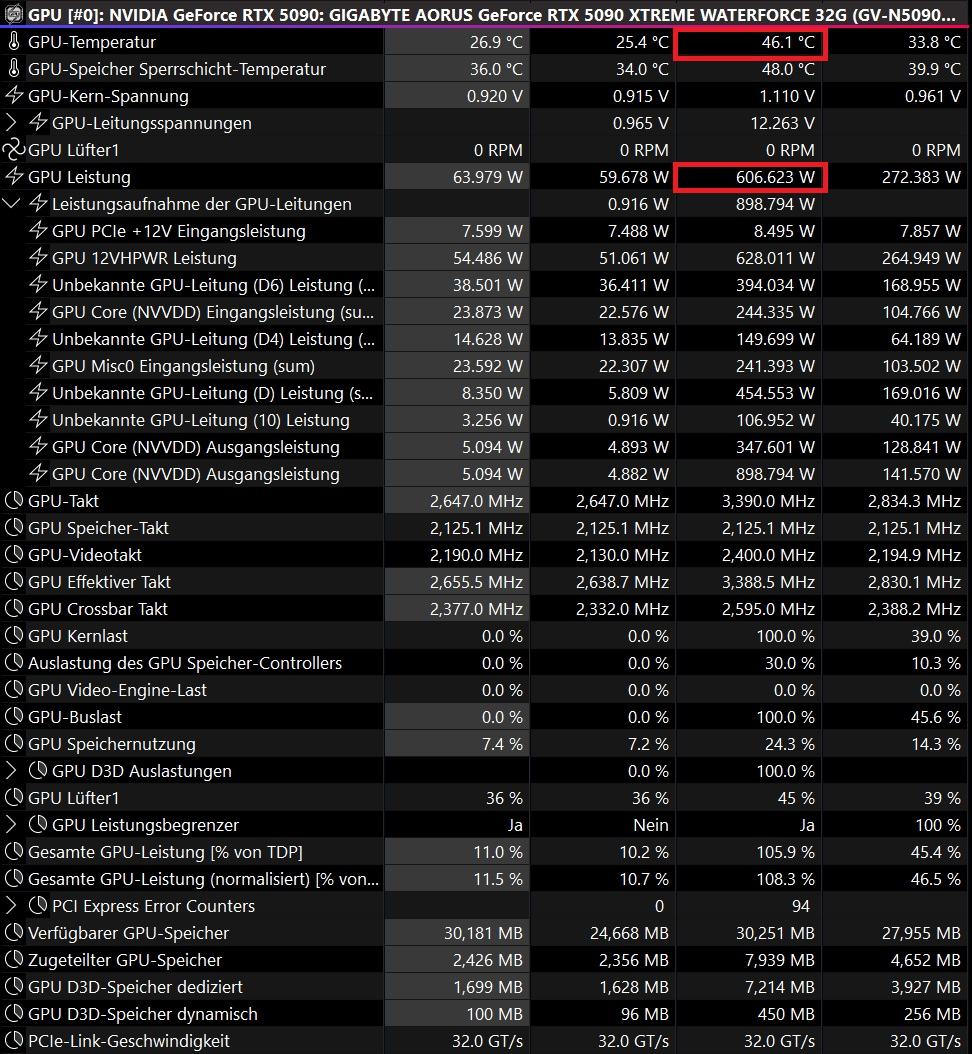Select Zugeteilter GPU-Speicher row
972x1054 pixels.
(x=486, y=959)
